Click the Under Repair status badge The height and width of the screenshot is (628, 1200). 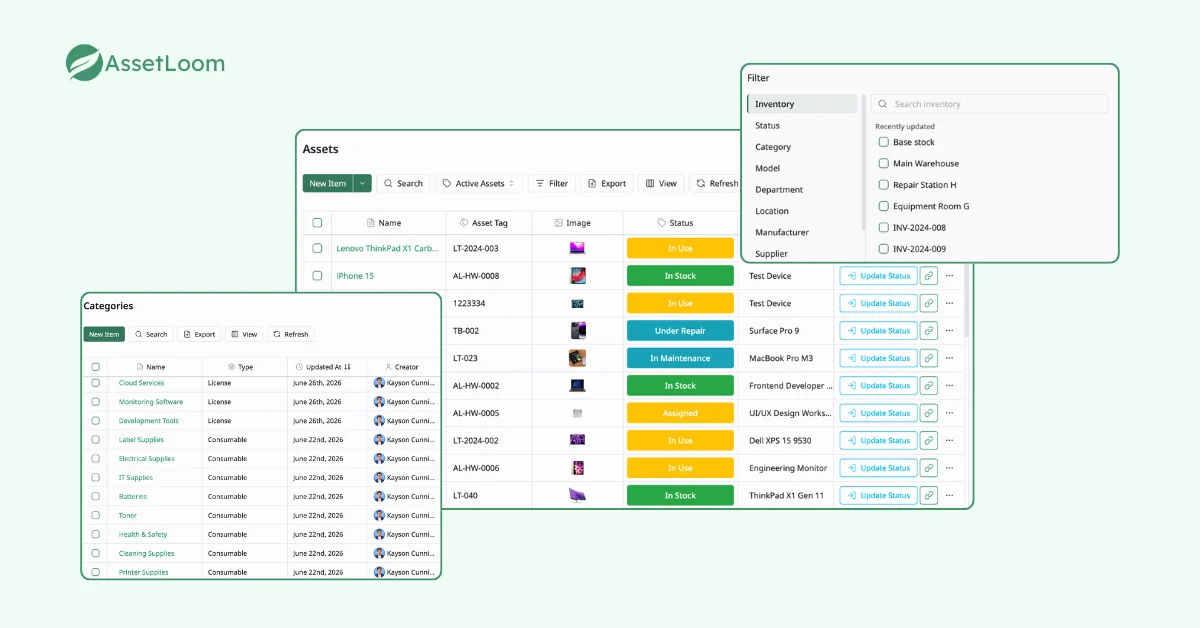[680, 331]
